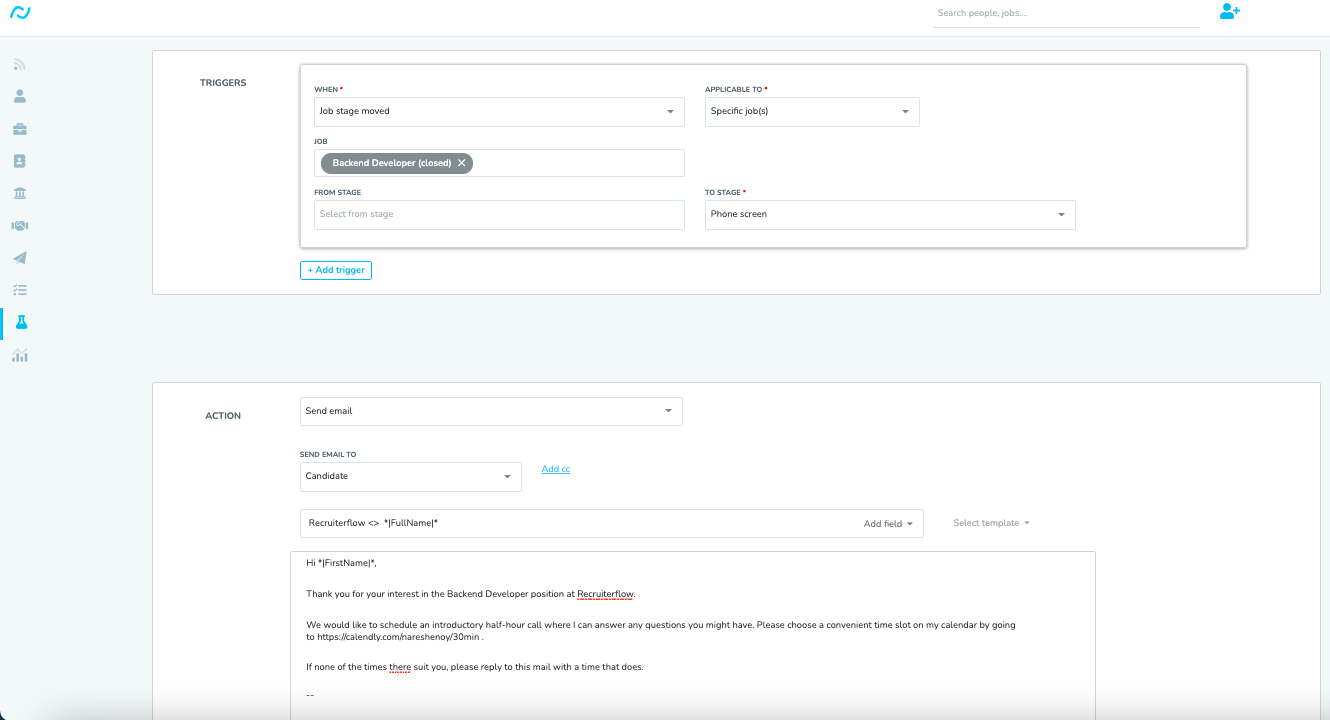Open the Jobs section via the briefcase icon
Viewport: 1330px width, 720px height.
click(x=20, y=129)
